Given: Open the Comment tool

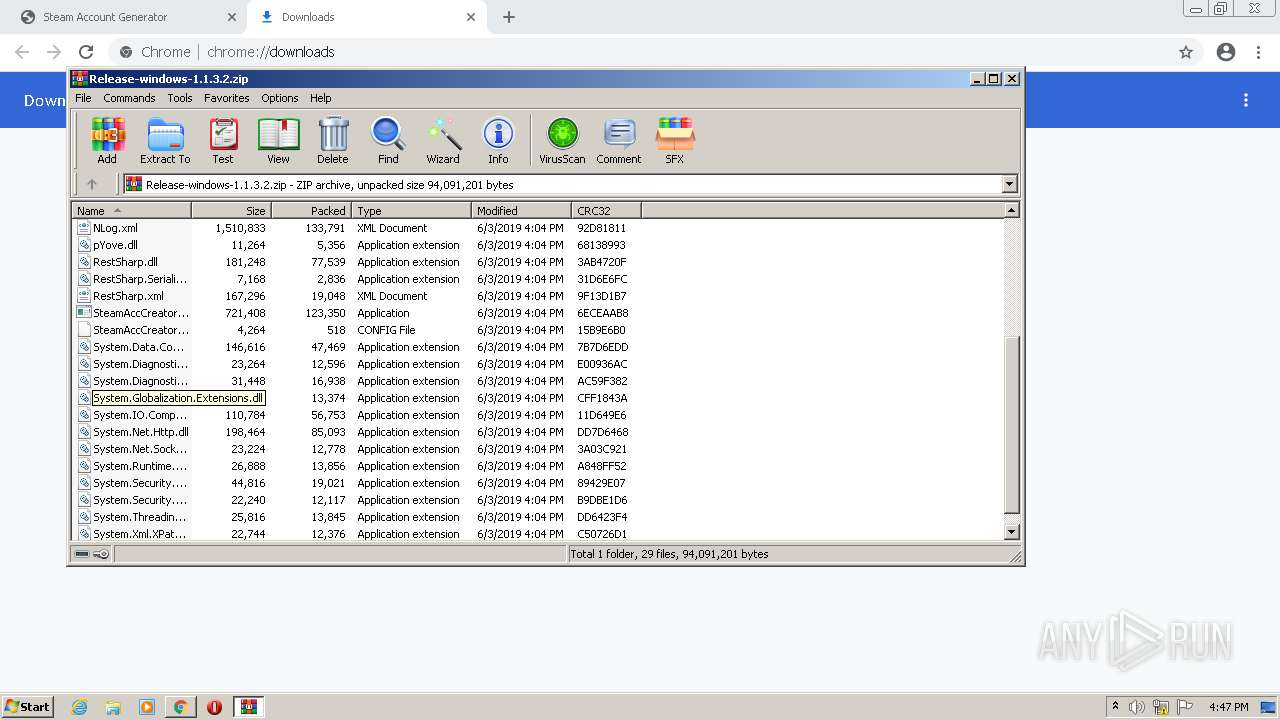Looking at the screenshot, I should [619, 141].
